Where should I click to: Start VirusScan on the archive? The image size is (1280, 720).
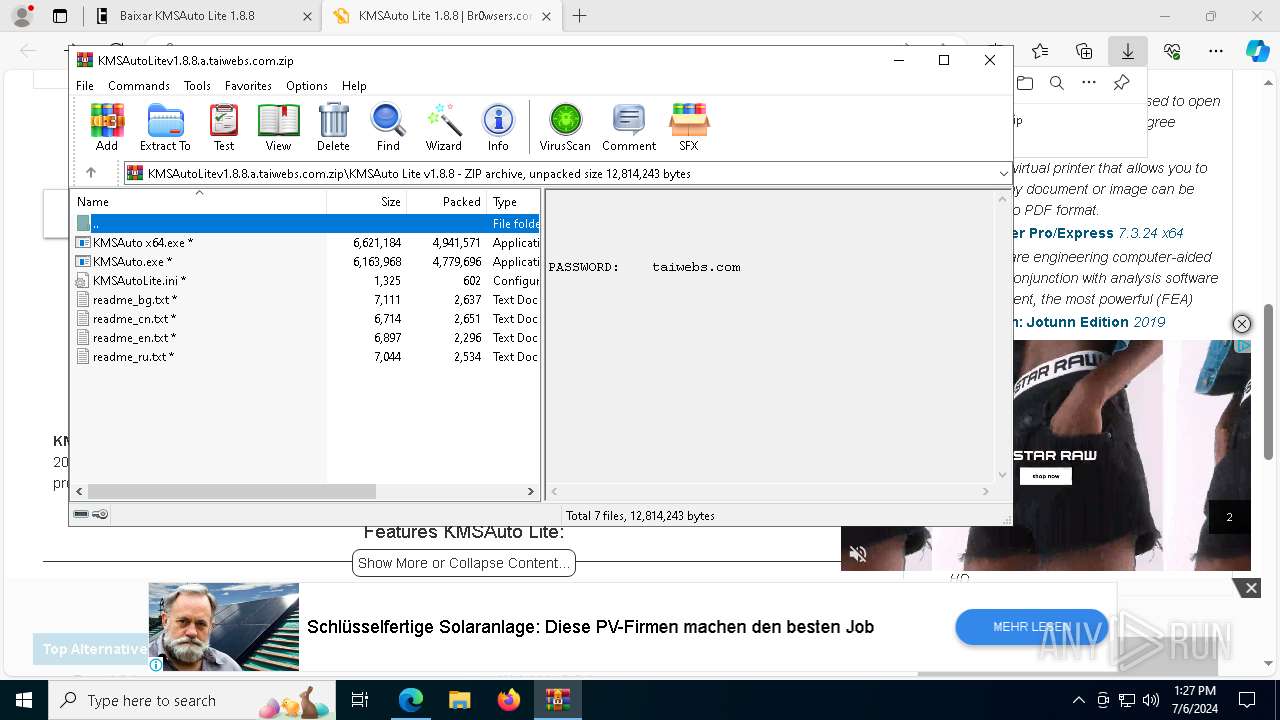pyautogui.click(x=565, y=127)
